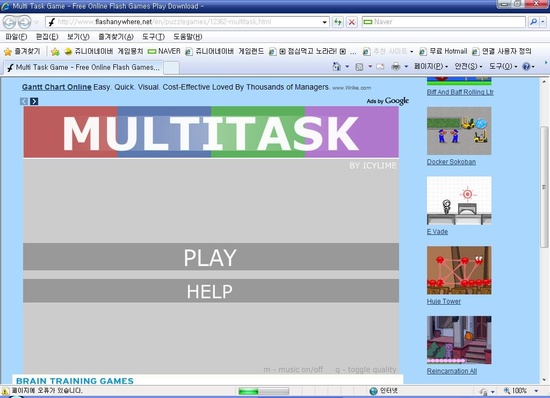
Task: Click the Print toolbar icon
Action: (395, 66)
